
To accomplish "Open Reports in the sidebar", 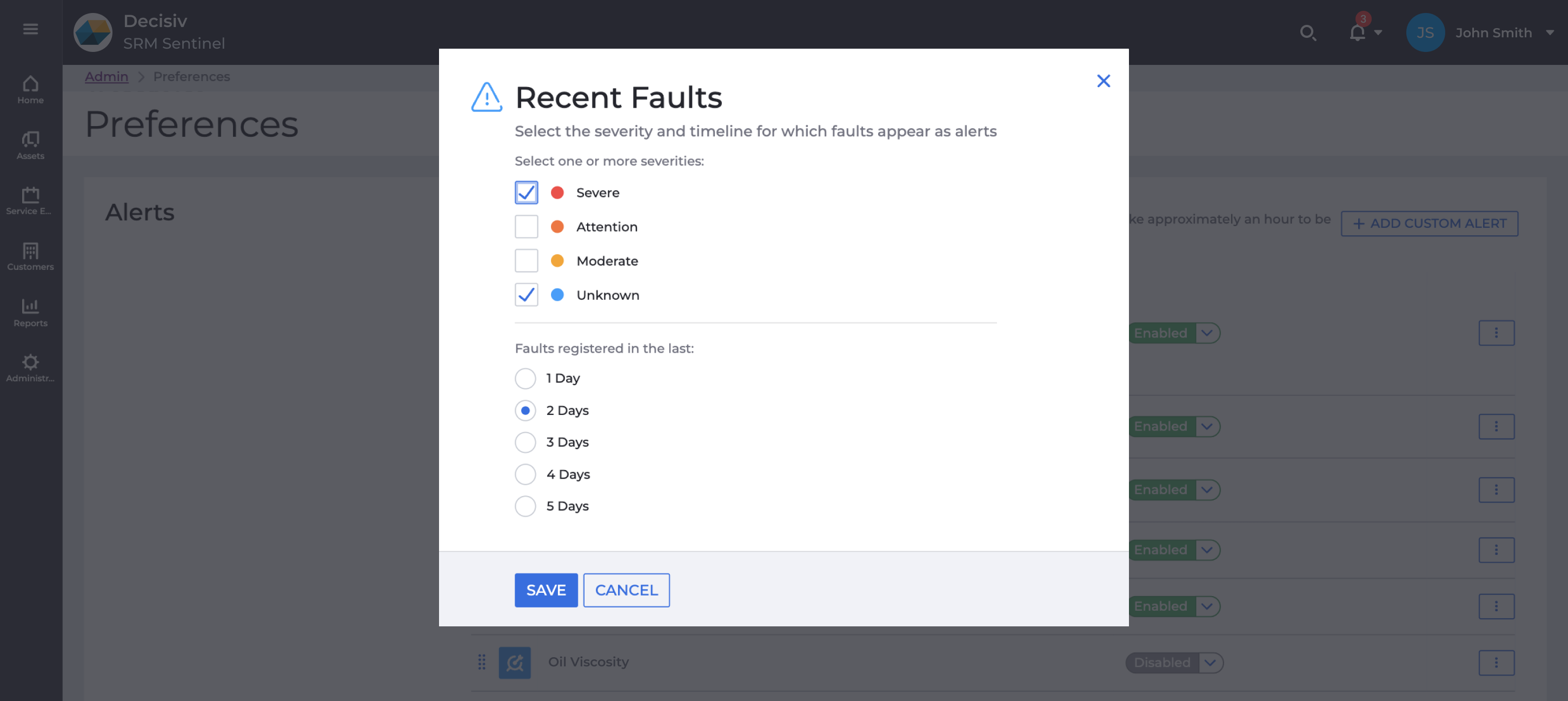I will (x=30, y=313).
